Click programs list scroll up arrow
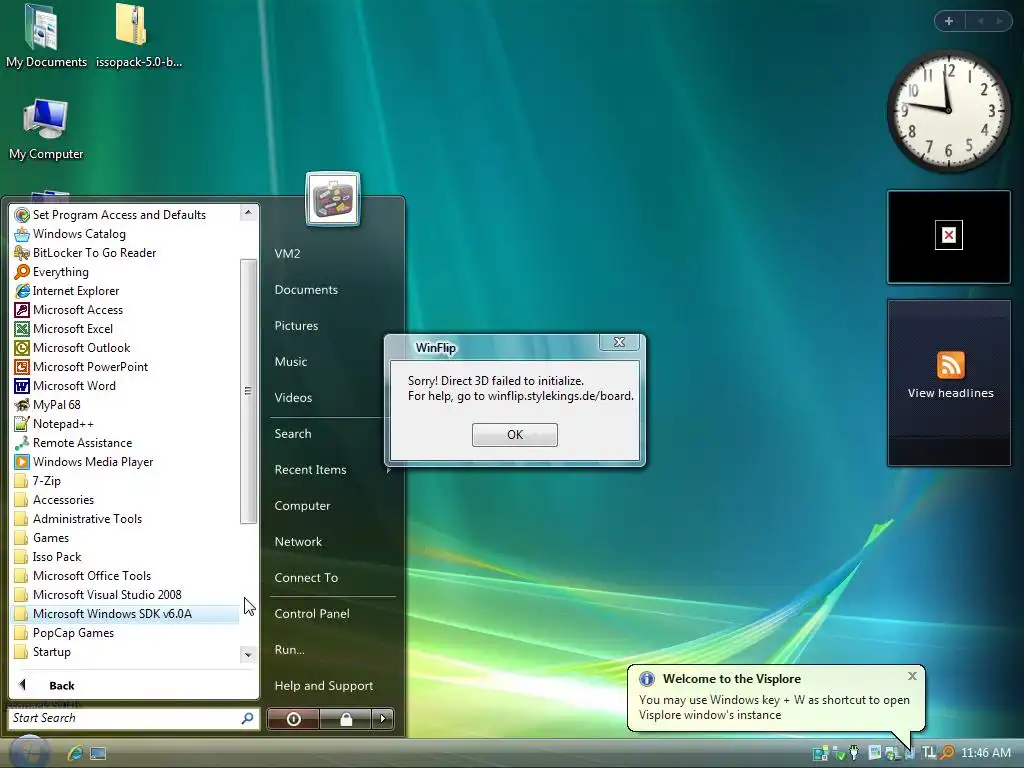This screenshot has width=1024, height=768. 248,213
